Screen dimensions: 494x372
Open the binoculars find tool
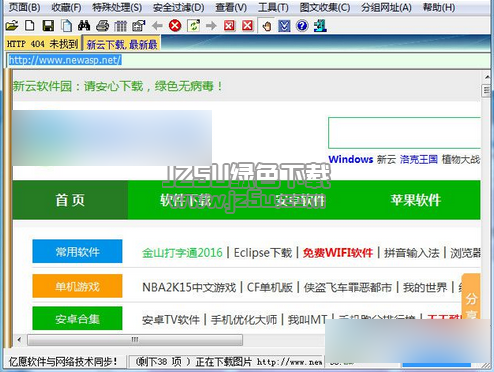coord(84,26)
